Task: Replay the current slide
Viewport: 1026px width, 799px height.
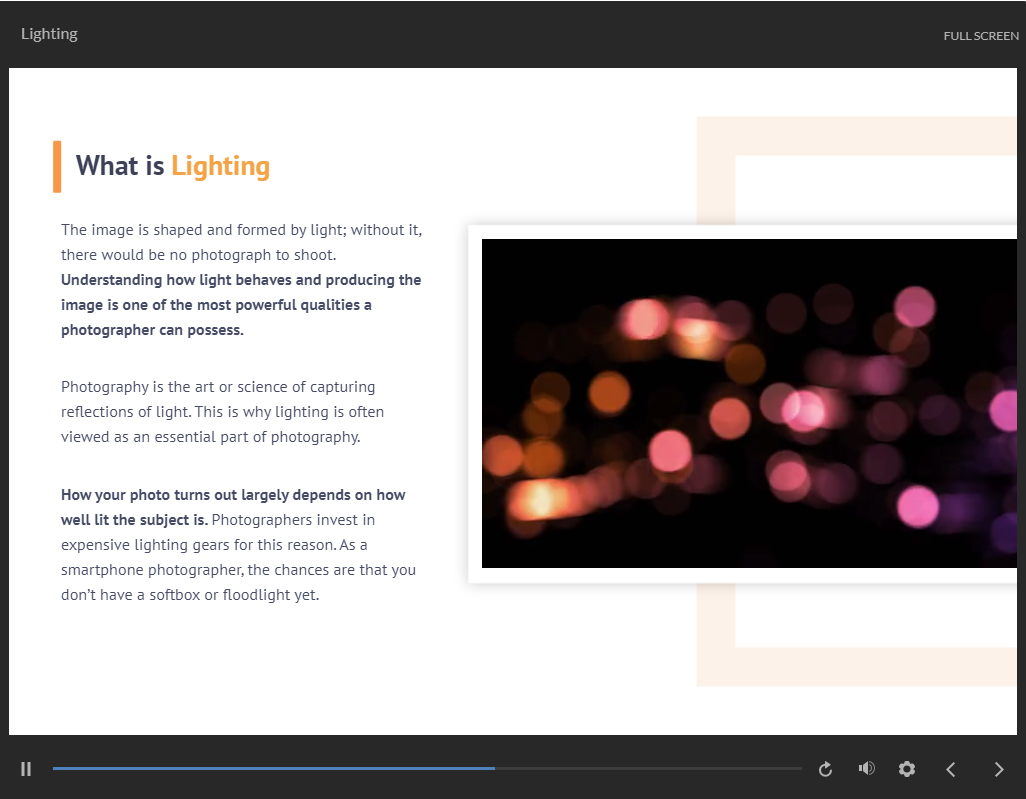Action: click(825, 769)
